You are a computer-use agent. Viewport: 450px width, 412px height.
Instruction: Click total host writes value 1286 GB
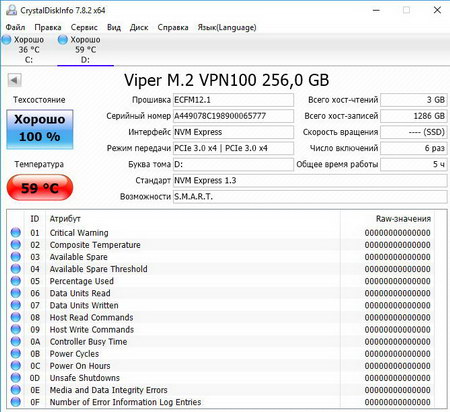pyautogui.click(x=414, y=116)
